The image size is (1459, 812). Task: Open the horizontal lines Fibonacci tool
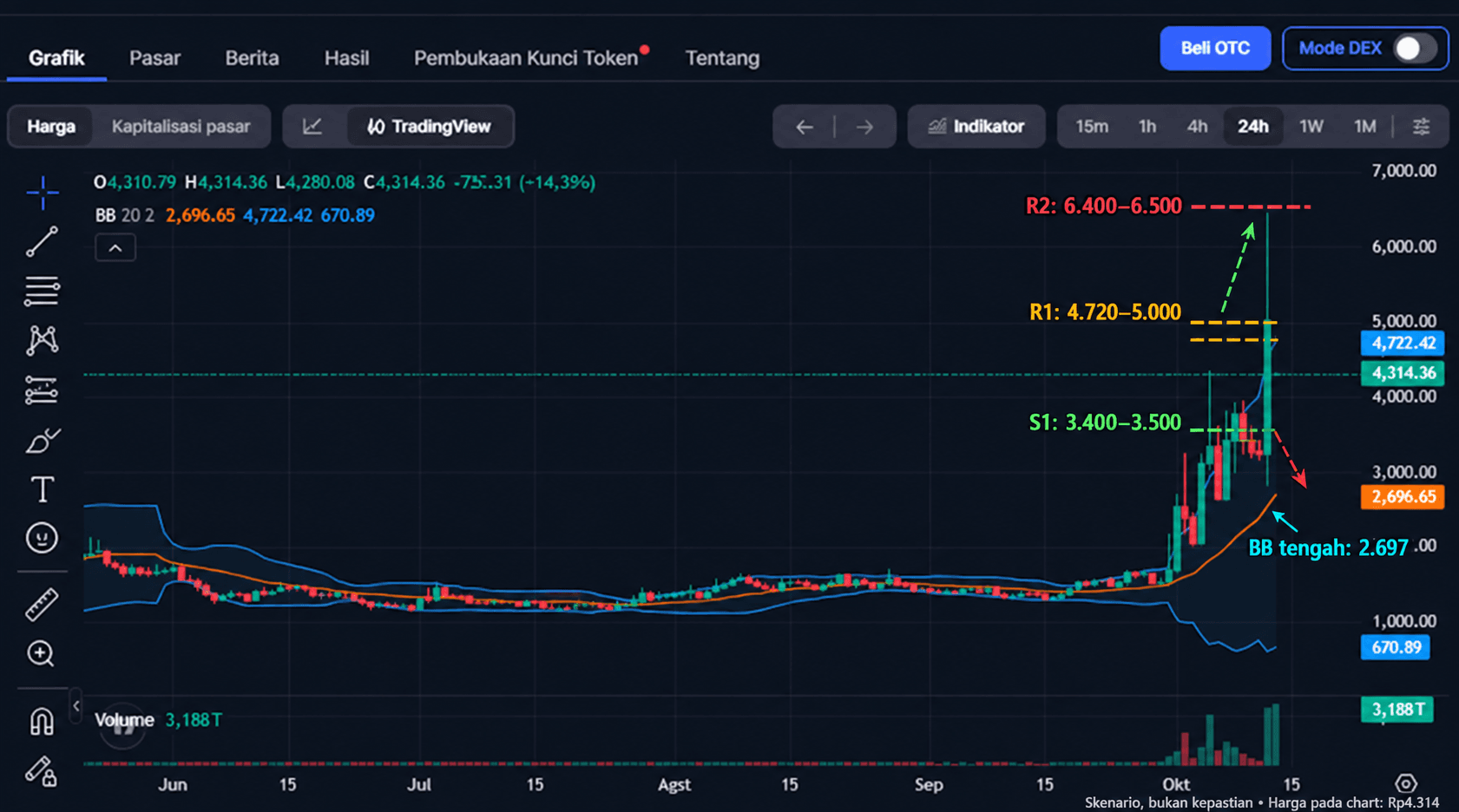tap(42, 291)
